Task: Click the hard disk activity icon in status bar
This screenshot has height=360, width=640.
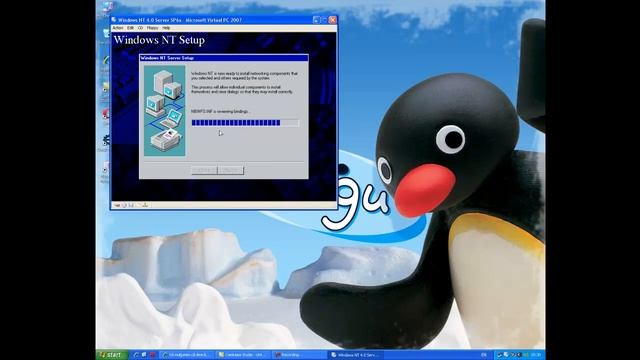Action: [116, 205]
